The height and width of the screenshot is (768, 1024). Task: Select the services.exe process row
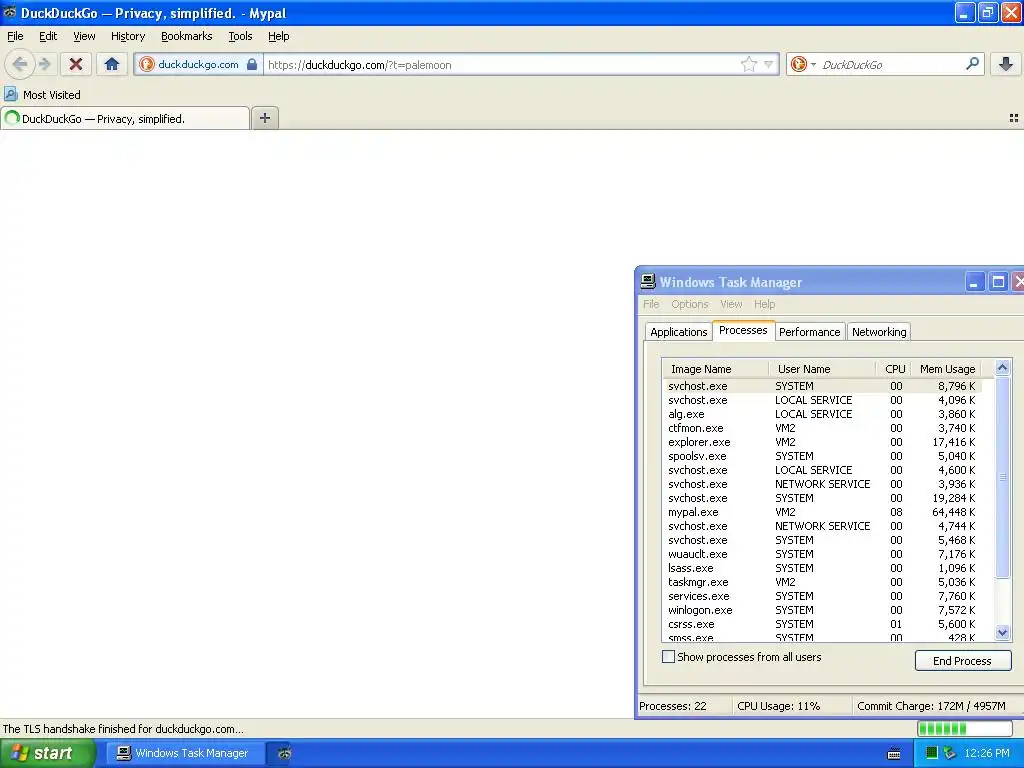coord(822,596)
